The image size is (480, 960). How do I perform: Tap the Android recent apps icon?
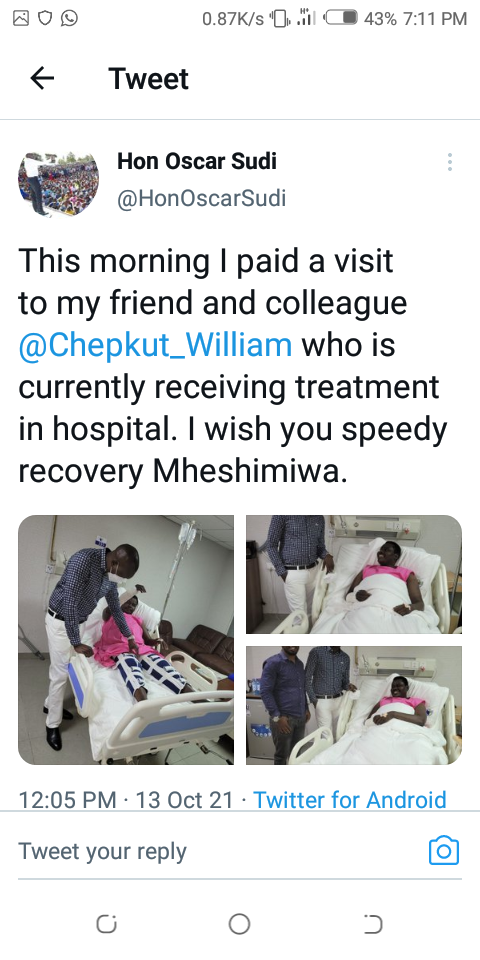point(107,924)
